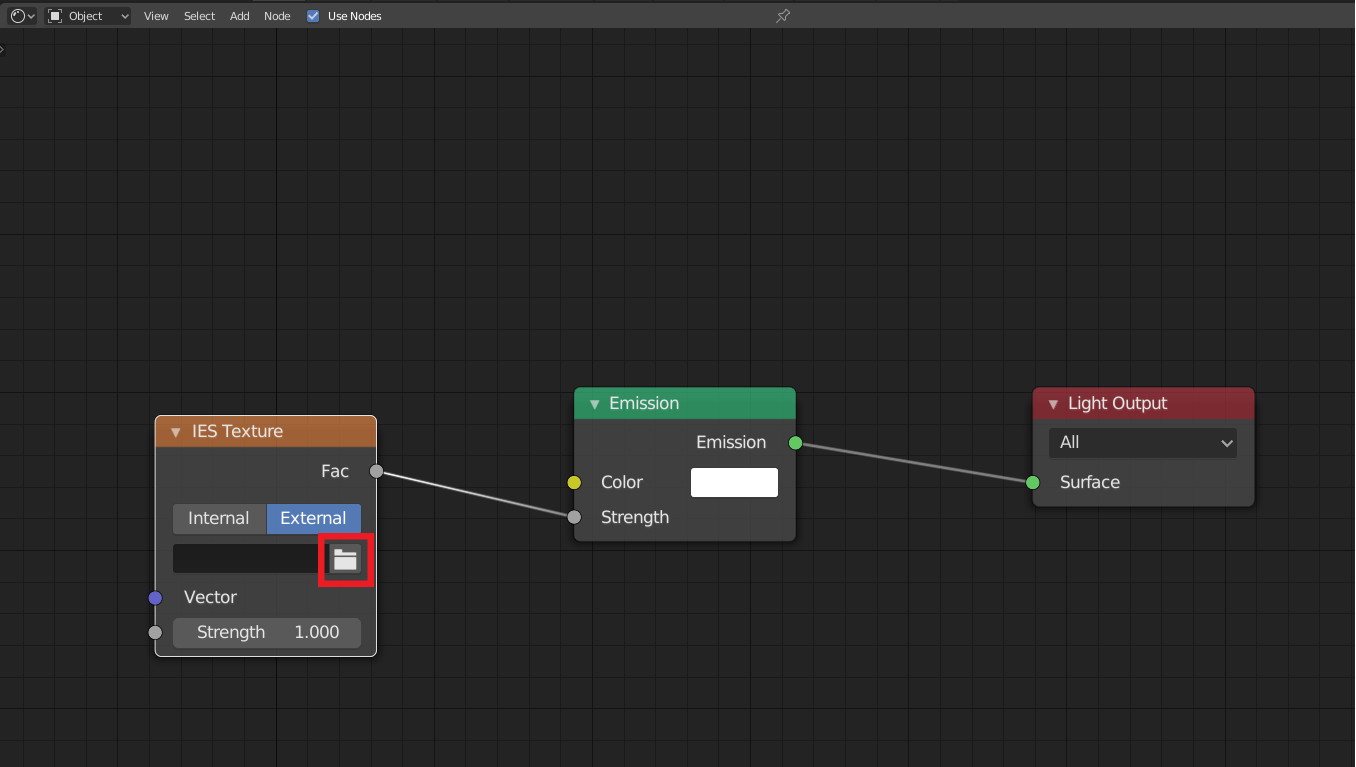
Task: Click the yellow Color input socket on Emission
Action: point(573,482)
